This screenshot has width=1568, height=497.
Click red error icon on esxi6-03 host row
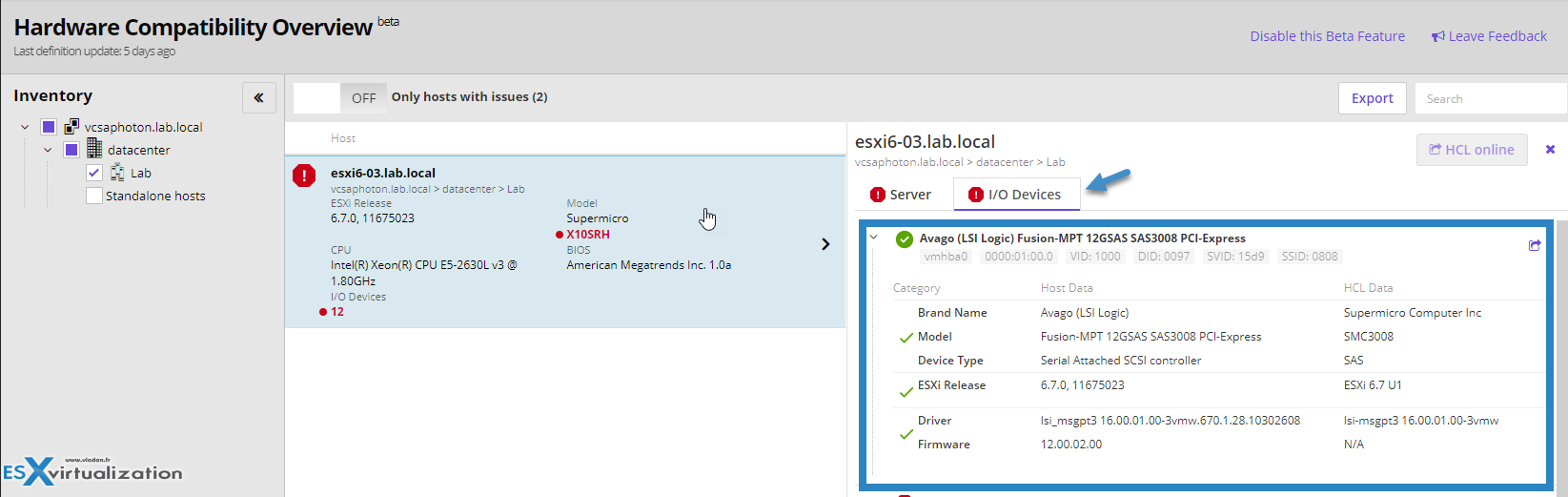(x=304, y=176)
